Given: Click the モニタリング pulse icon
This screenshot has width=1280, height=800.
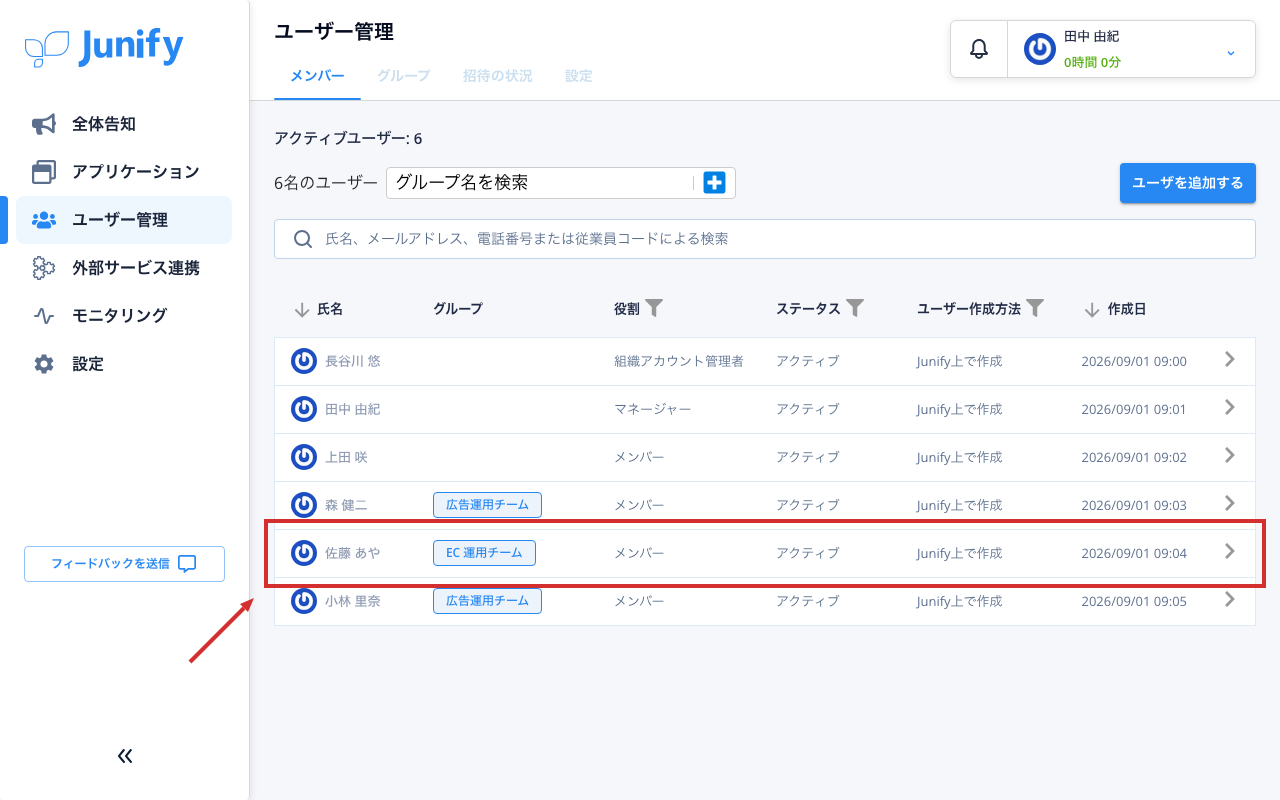Looking at the screenshot, I should coord(44,316).
